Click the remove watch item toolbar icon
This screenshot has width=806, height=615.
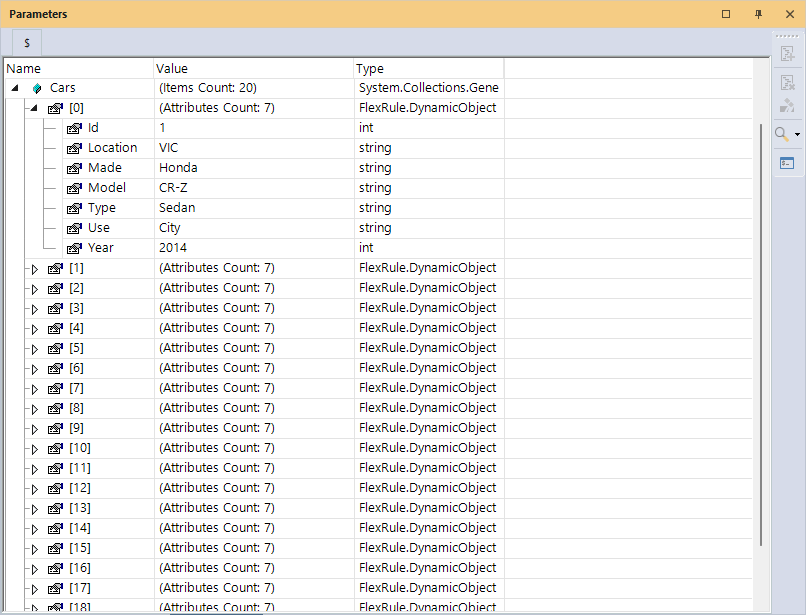[x=787, y=82]
